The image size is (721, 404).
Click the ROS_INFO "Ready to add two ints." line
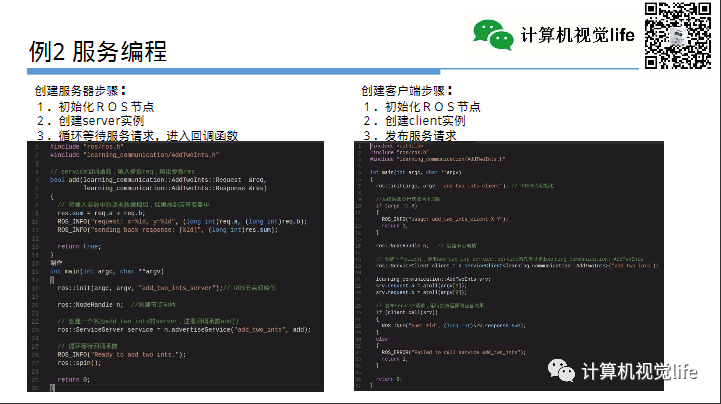(122, 355)
